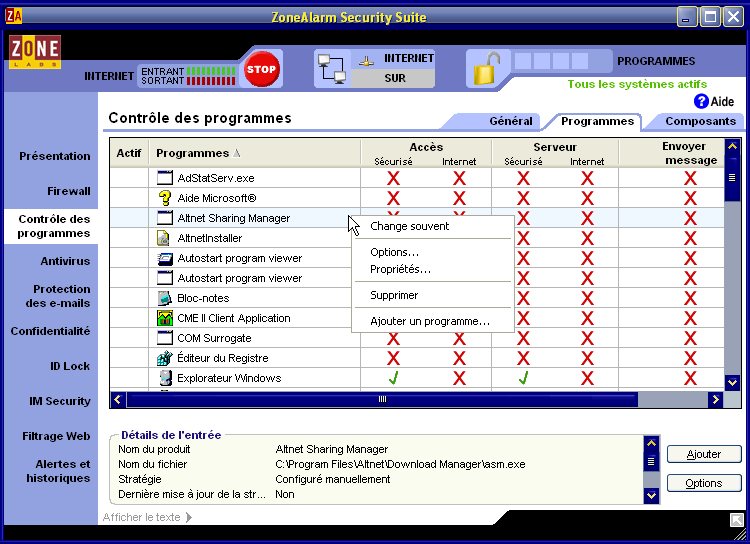750x544 pixels.
Task: Click the AltnetInstaller program icon
Action: point(164,238)
